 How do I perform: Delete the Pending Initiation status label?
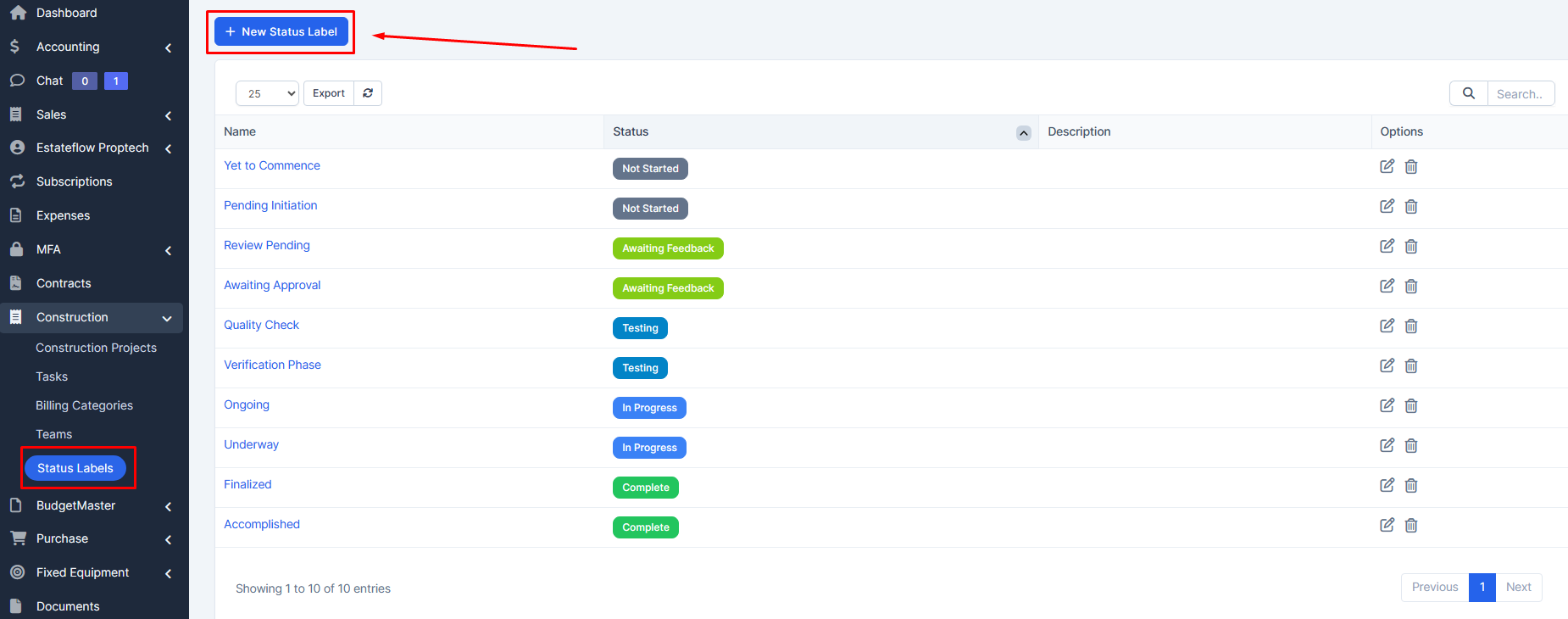click(x=1411, y=206)
